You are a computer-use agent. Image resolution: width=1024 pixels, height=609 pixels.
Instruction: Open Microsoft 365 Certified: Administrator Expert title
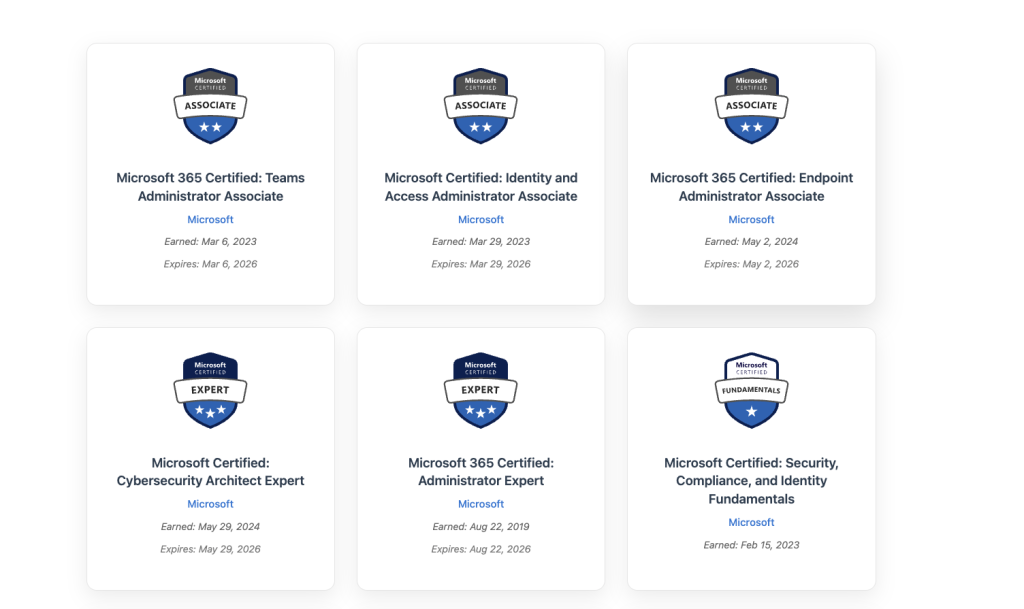click(x=481, y=471)
